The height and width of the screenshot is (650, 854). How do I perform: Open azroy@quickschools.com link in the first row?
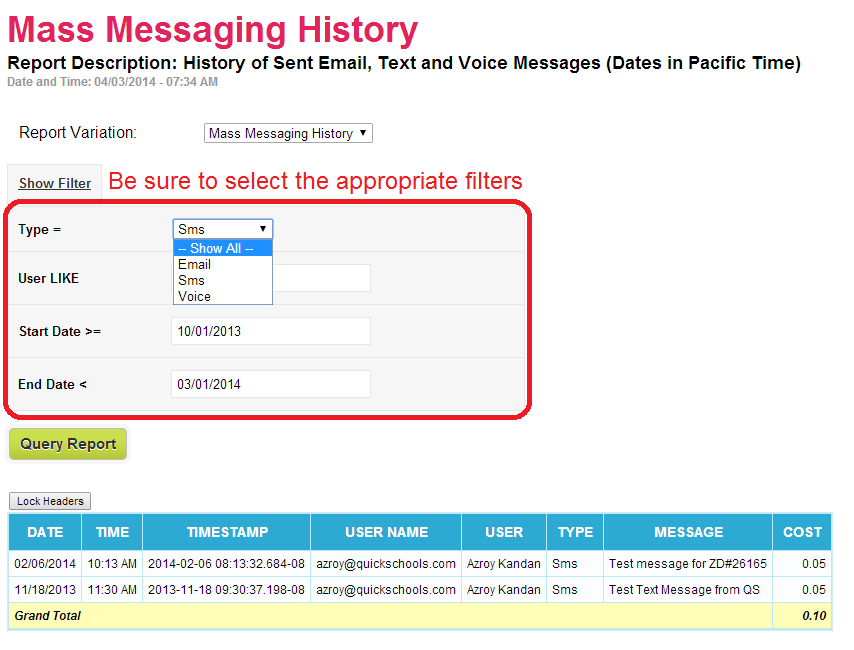[386, 561]
